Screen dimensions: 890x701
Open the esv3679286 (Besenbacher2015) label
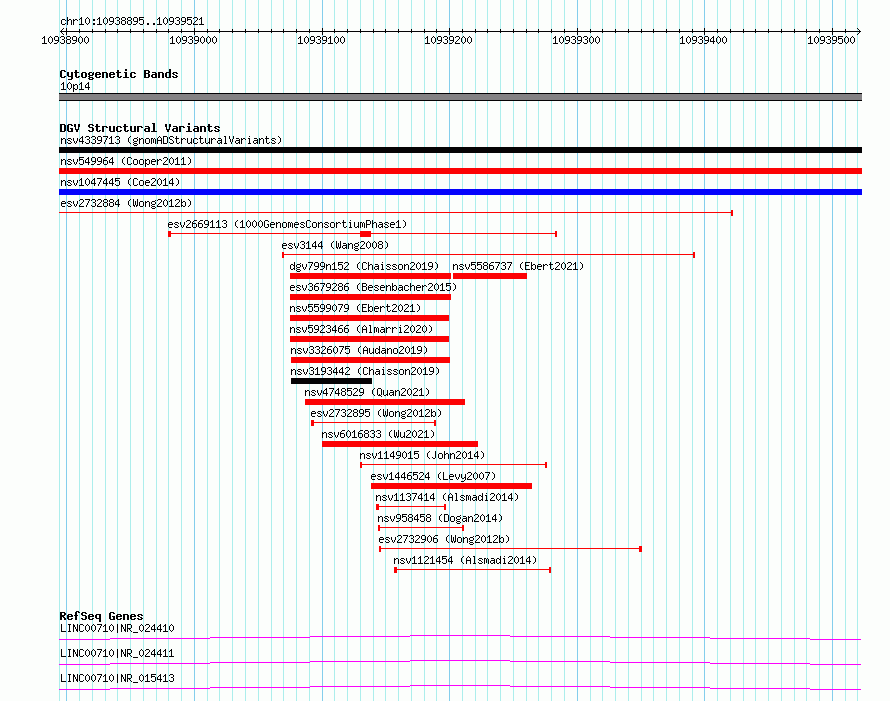click(x=373, y=287)
